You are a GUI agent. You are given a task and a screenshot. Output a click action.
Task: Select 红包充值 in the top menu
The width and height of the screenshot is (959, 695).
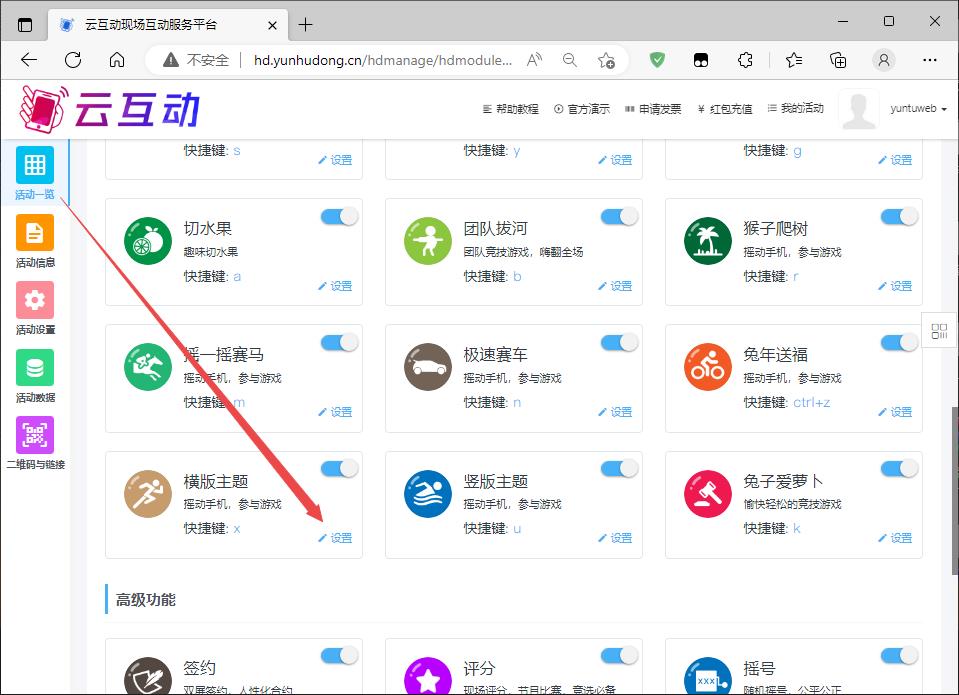point(725,109)
